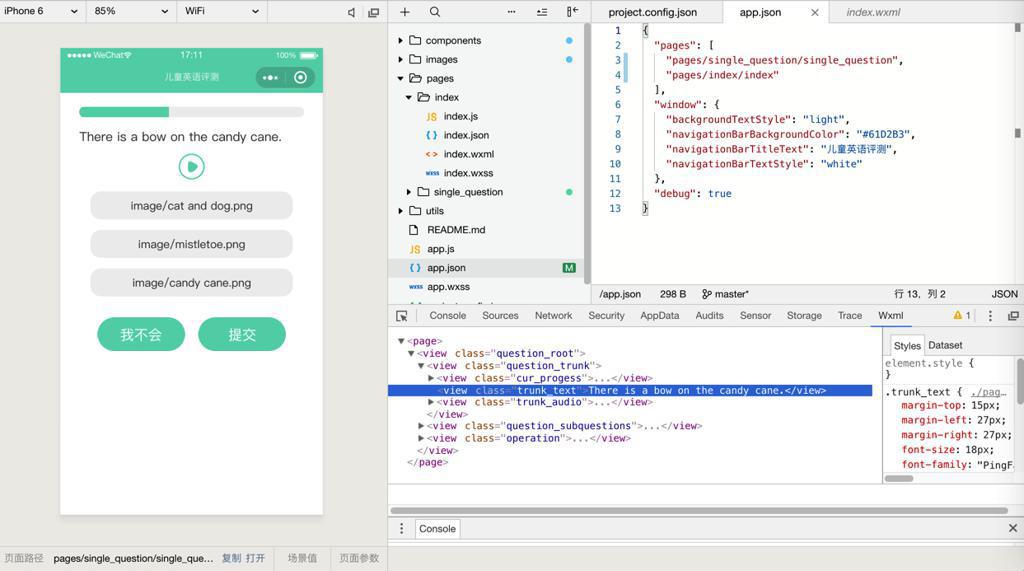
Task: Close the app.json editor tab
Action: click(x=814, y=12)
